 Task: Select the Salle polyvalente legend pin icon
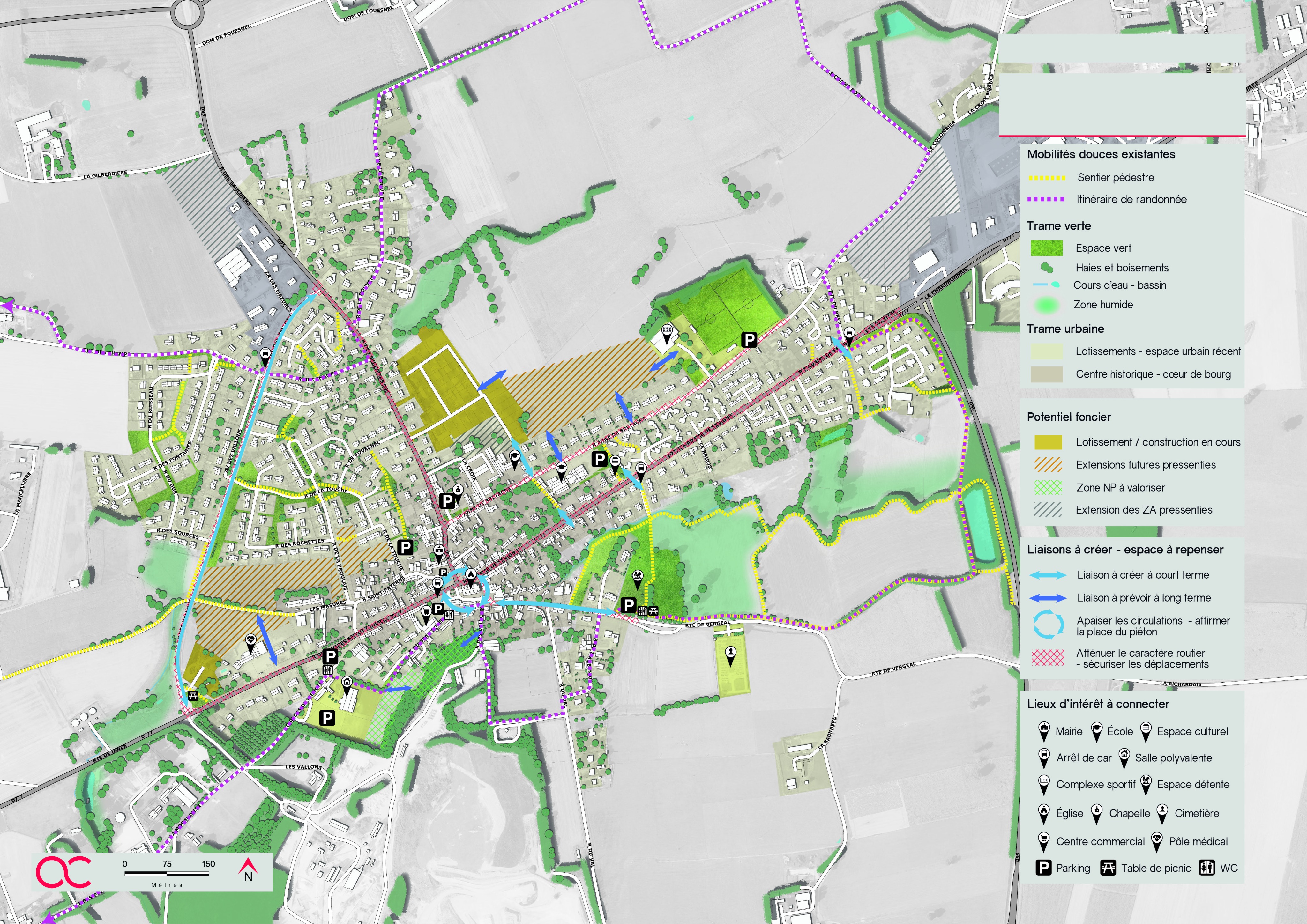tap(1124, 757)
